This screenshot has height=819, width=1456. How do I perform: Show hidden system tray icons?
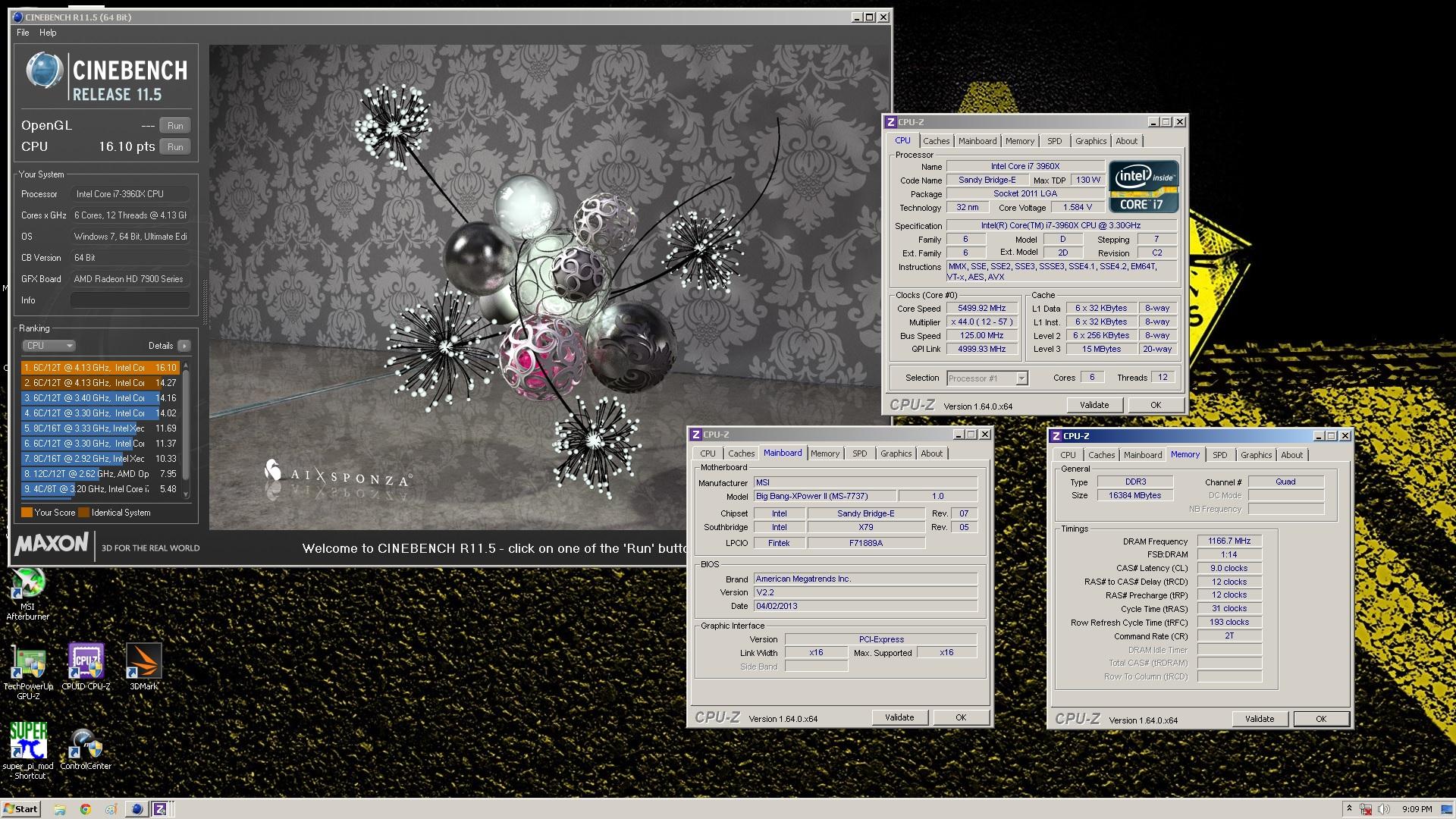tap(1348, 809)
